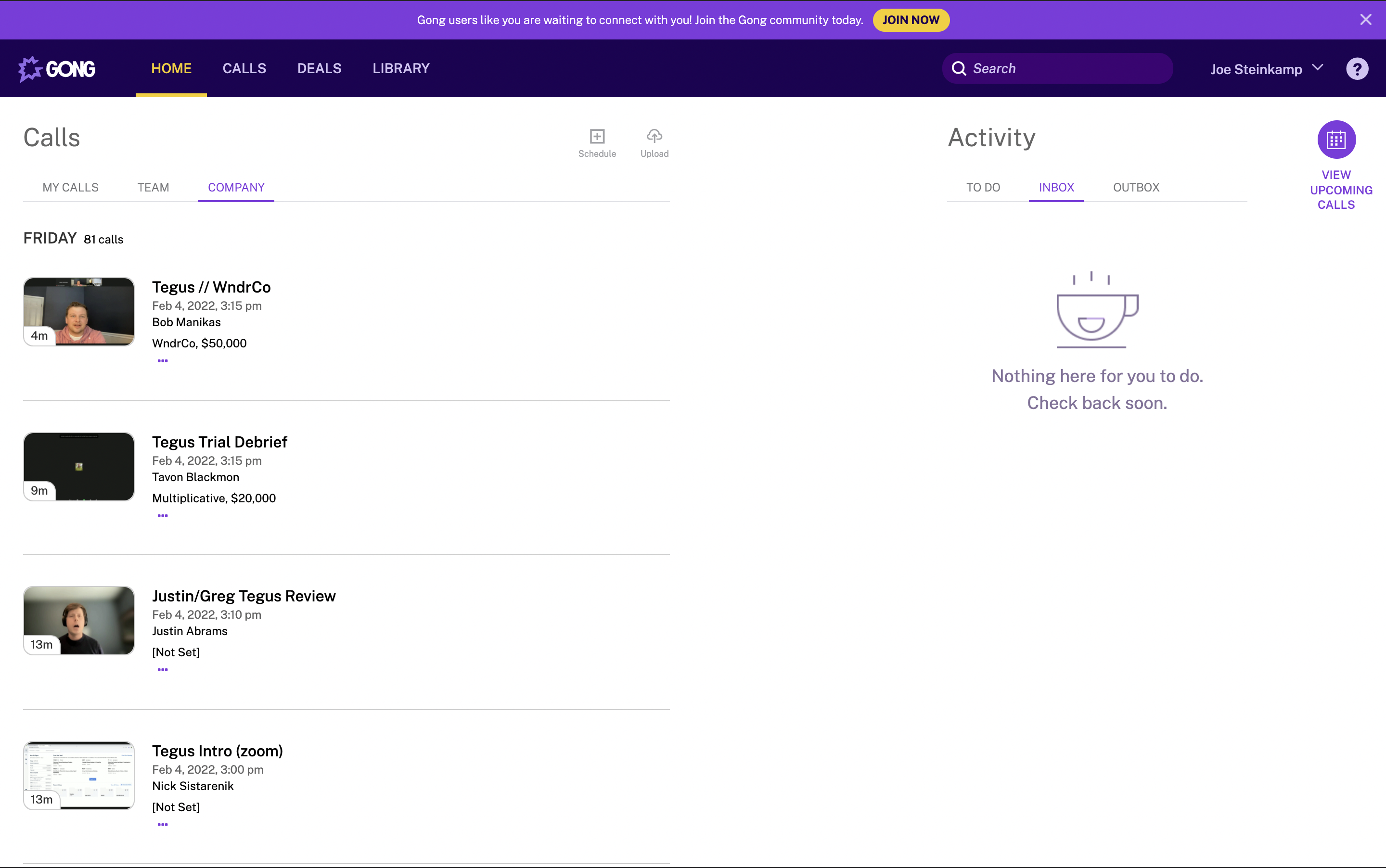Viewport: 1386px width, 868px height.
Task: Open LIBRARY from top navigation
Action: coord(401,68)
